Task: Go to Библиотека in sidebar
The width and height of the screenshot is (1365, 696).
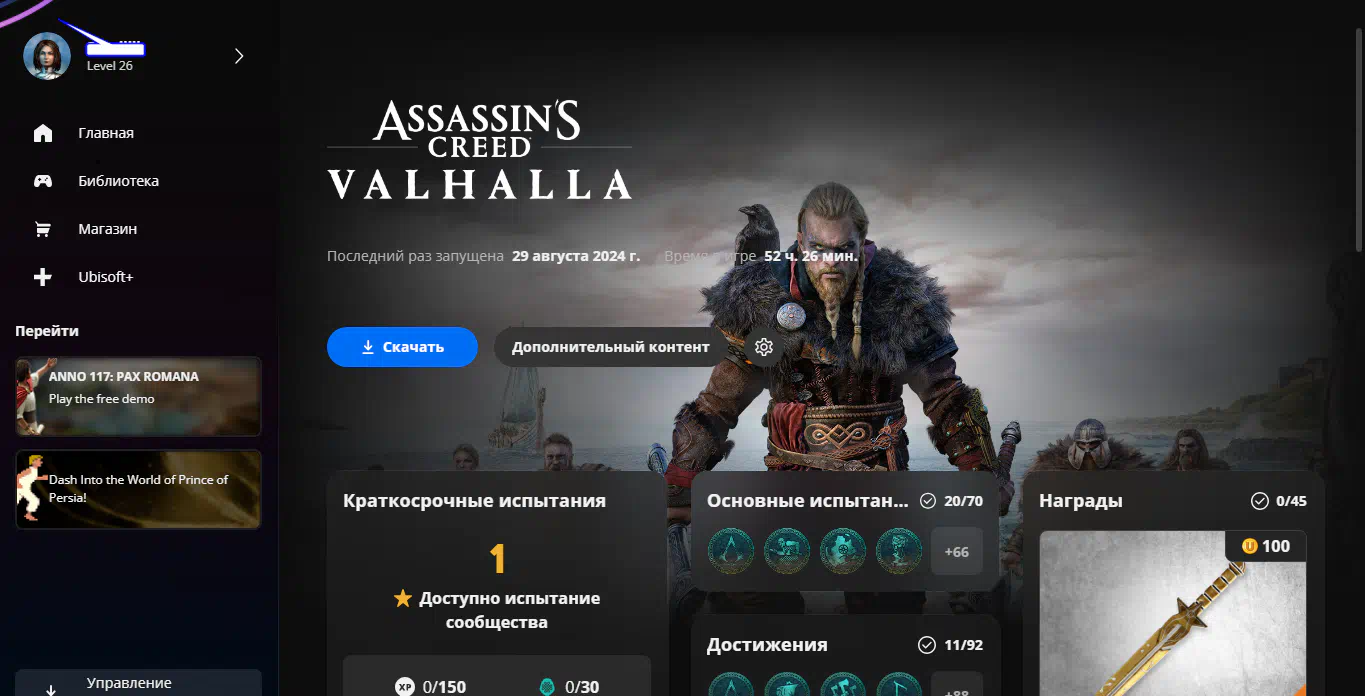Action: coord(119,181)
